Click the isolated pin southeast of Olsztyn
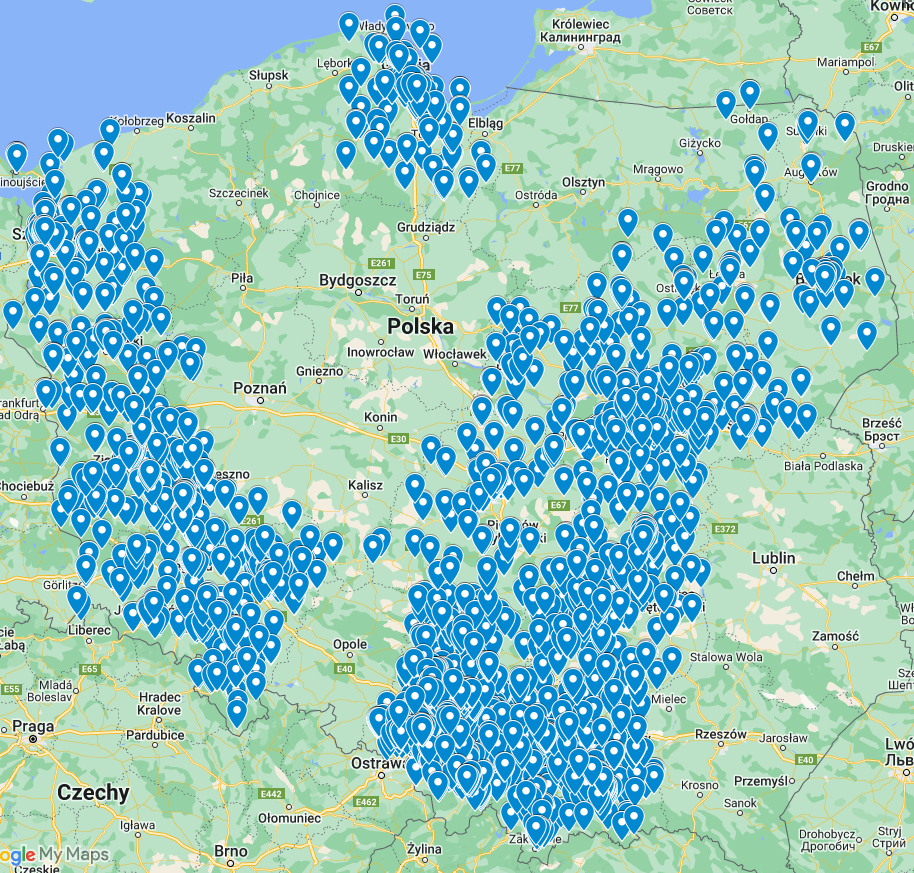Screen dimensions: 914x873 click(628, 222)
